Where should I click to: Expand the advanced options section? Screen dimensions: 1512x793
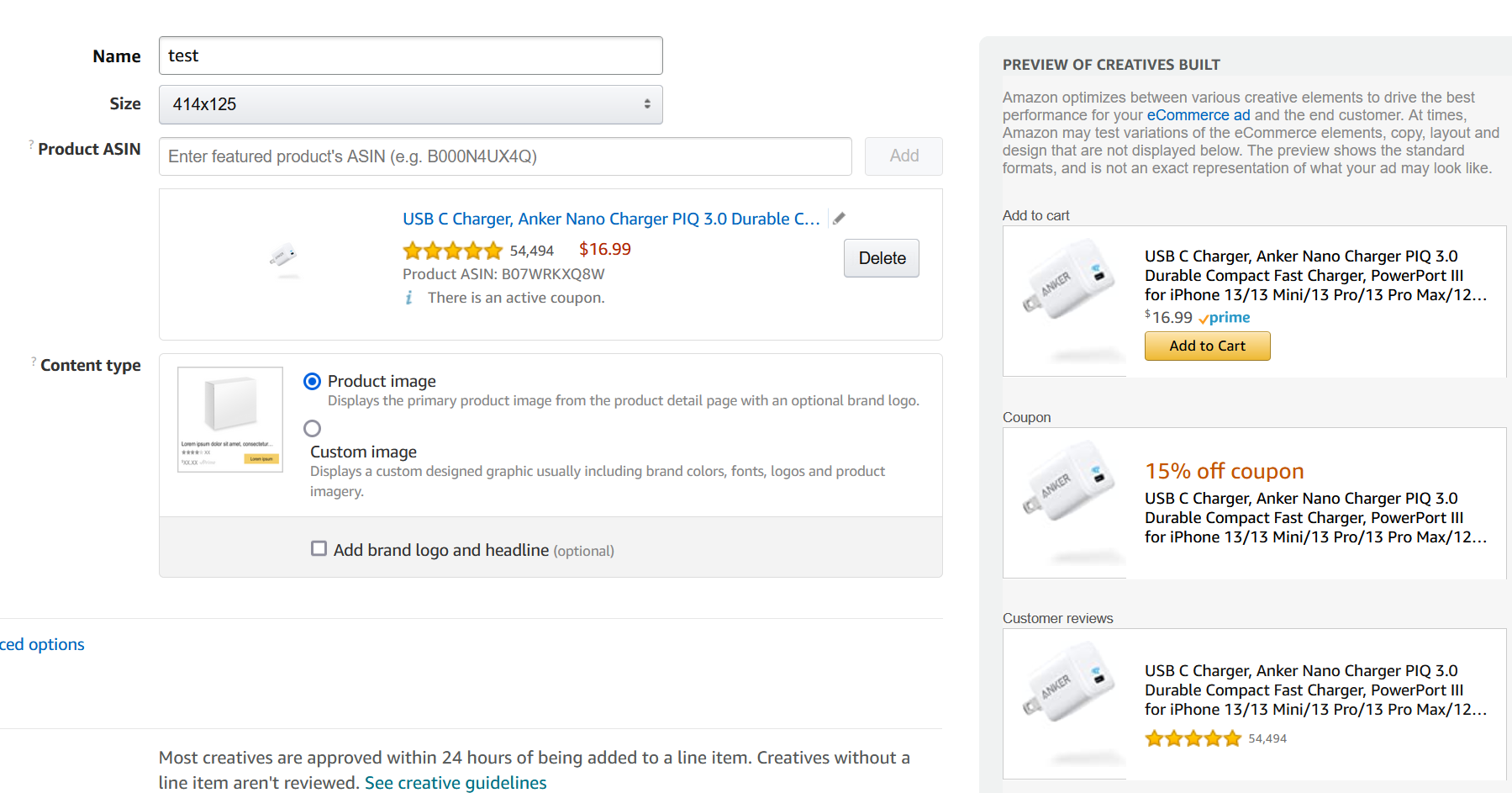tap(42, 645)
